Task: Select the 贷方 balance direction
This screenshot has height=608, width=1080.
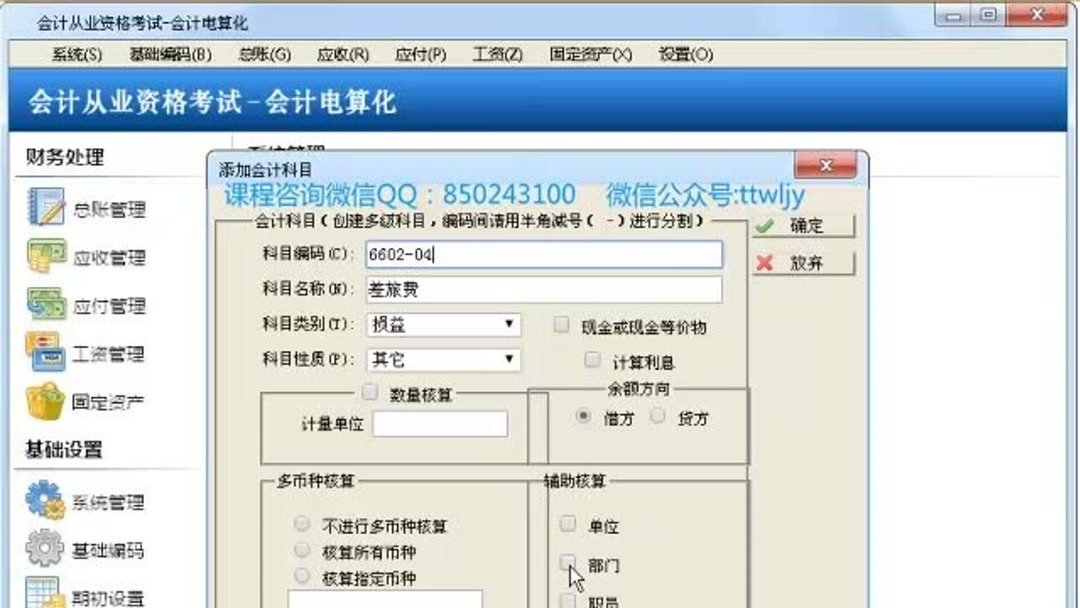Action: pyautogui.click(x=656, y=418)
